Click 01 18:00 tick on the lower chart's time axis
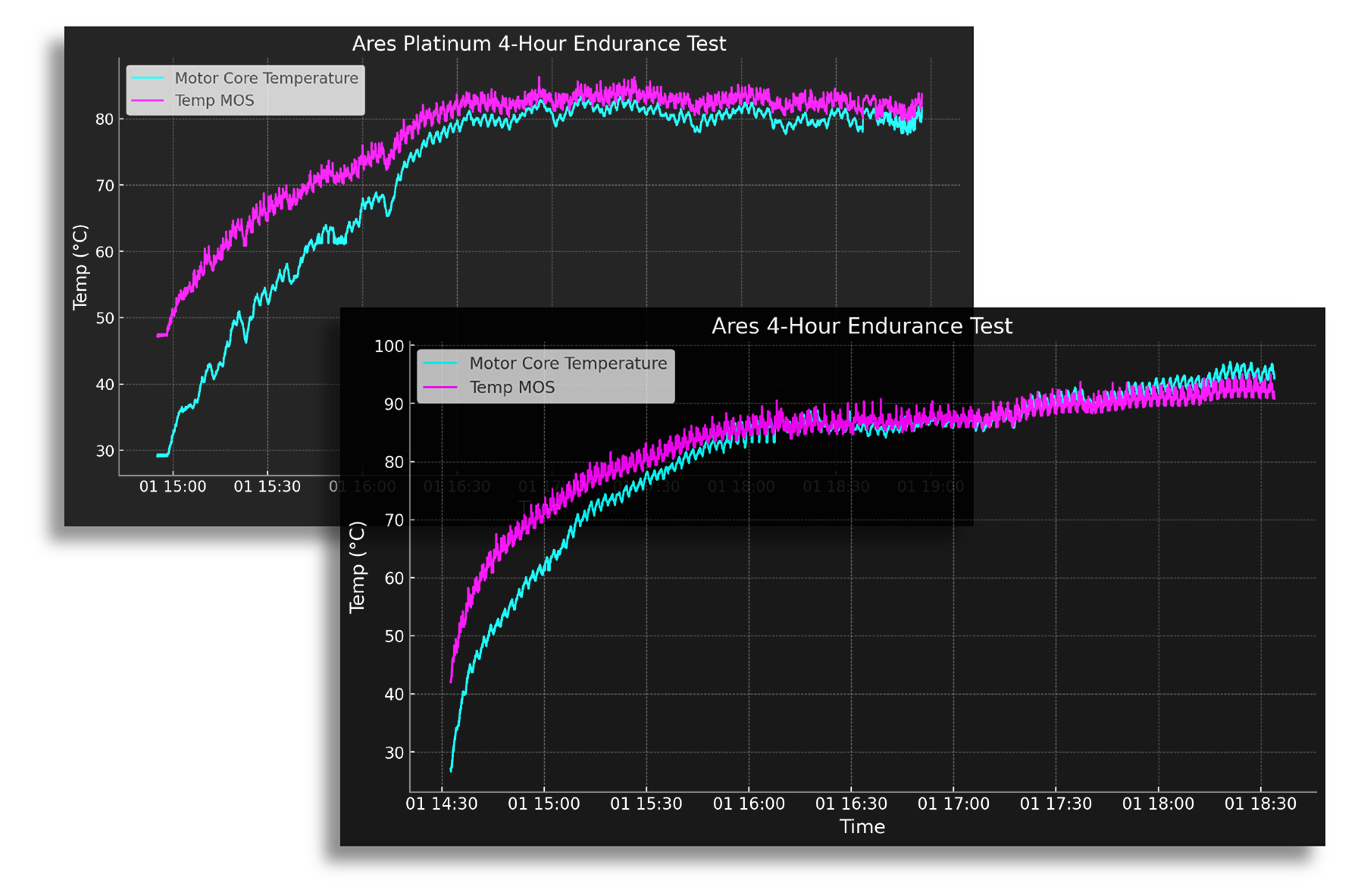 pos(1158,804)
